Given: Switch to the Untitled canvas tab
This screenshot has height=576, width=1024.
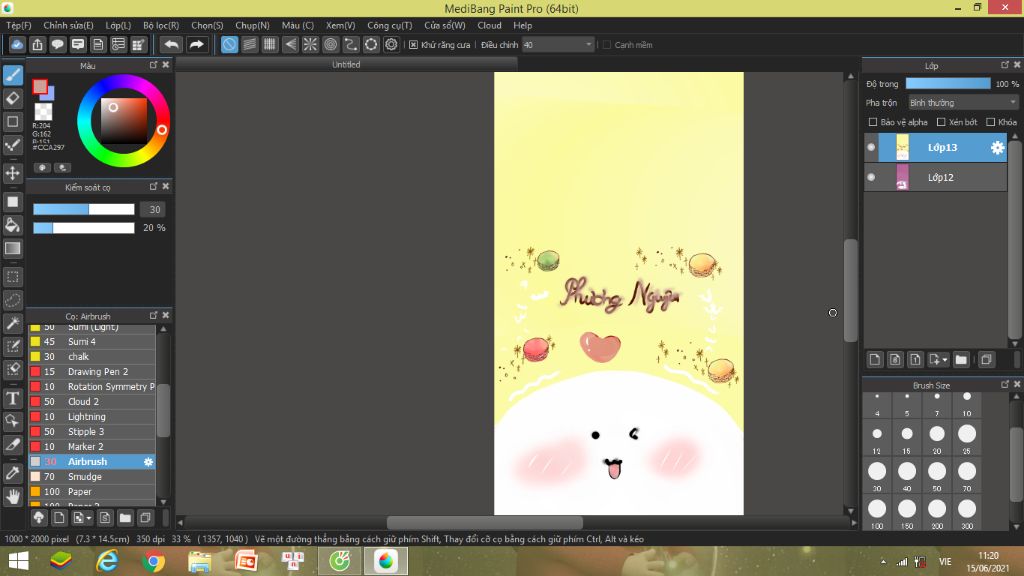Looking at the screenshot, I should coord(346,65).
